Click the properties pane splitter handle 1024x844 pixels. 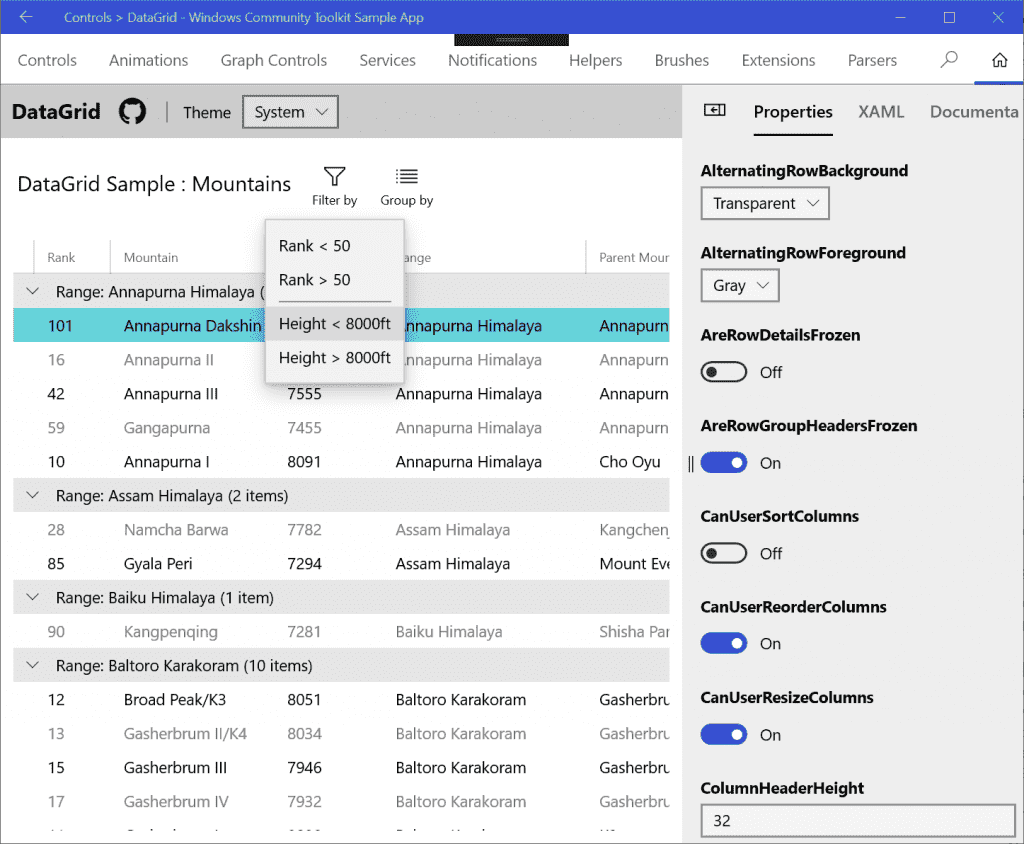click(x=691, y=463)
